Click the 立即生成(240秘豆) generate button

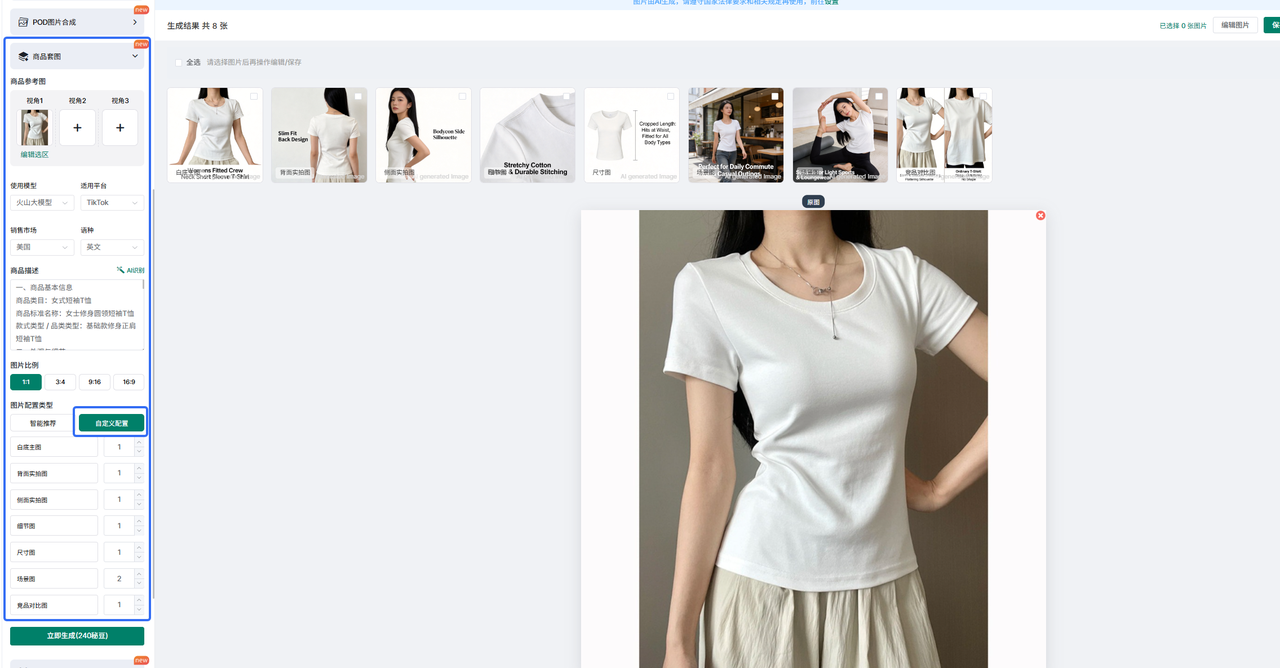77,636
